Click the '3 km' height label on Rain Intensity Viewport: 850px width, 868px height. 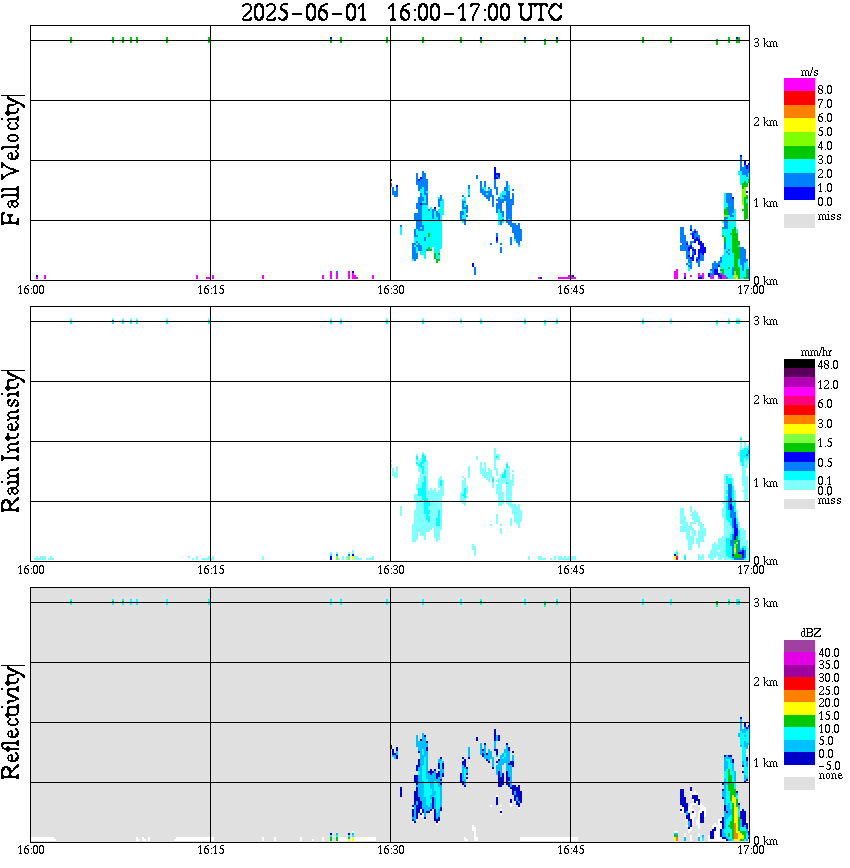[766, 322]
